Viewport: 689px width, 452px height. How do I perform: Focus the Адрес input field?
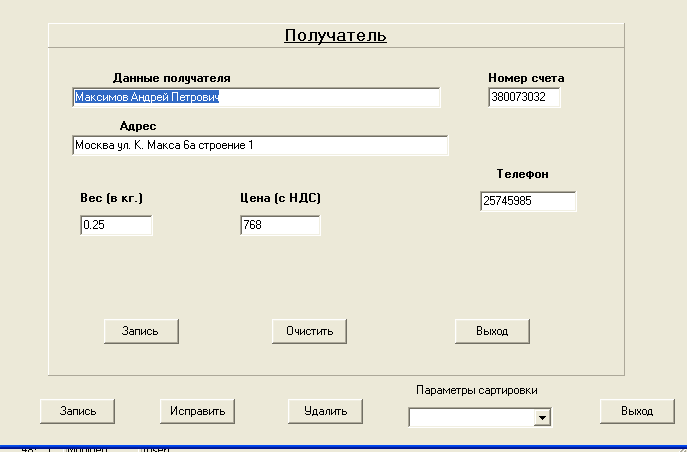click(x=260, y=145)
